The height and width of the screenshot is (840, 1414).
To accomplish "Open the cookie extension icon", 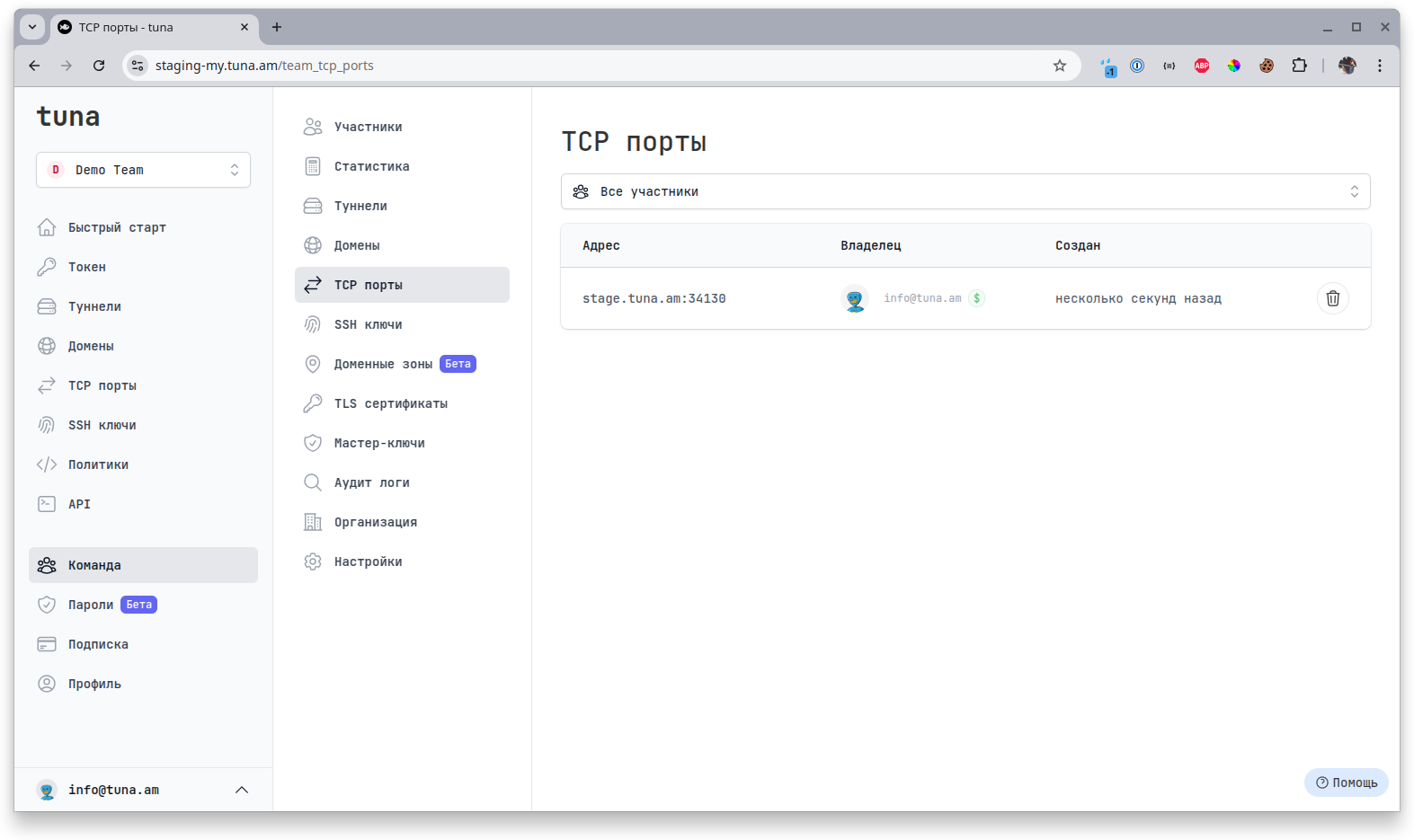I will coord(1267,66).
